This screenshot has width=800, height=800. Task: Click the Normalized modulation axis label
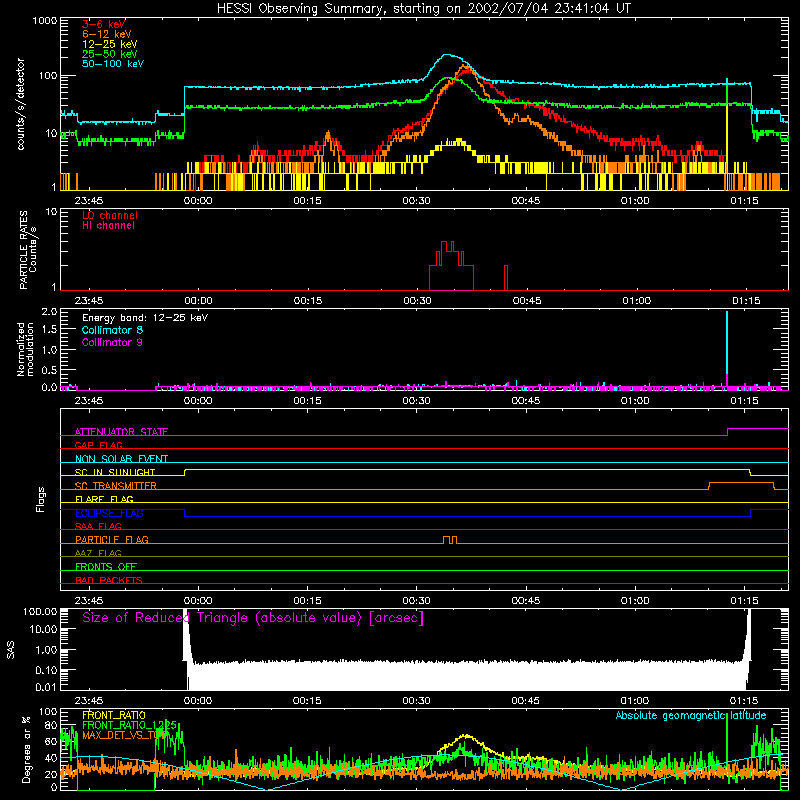click(x=25, y=349)
